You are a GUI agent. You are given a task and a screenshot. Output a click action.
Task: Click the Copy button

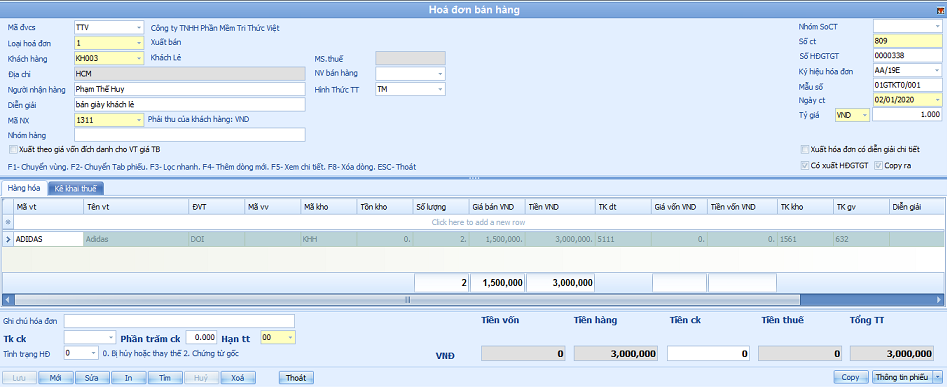850,377
